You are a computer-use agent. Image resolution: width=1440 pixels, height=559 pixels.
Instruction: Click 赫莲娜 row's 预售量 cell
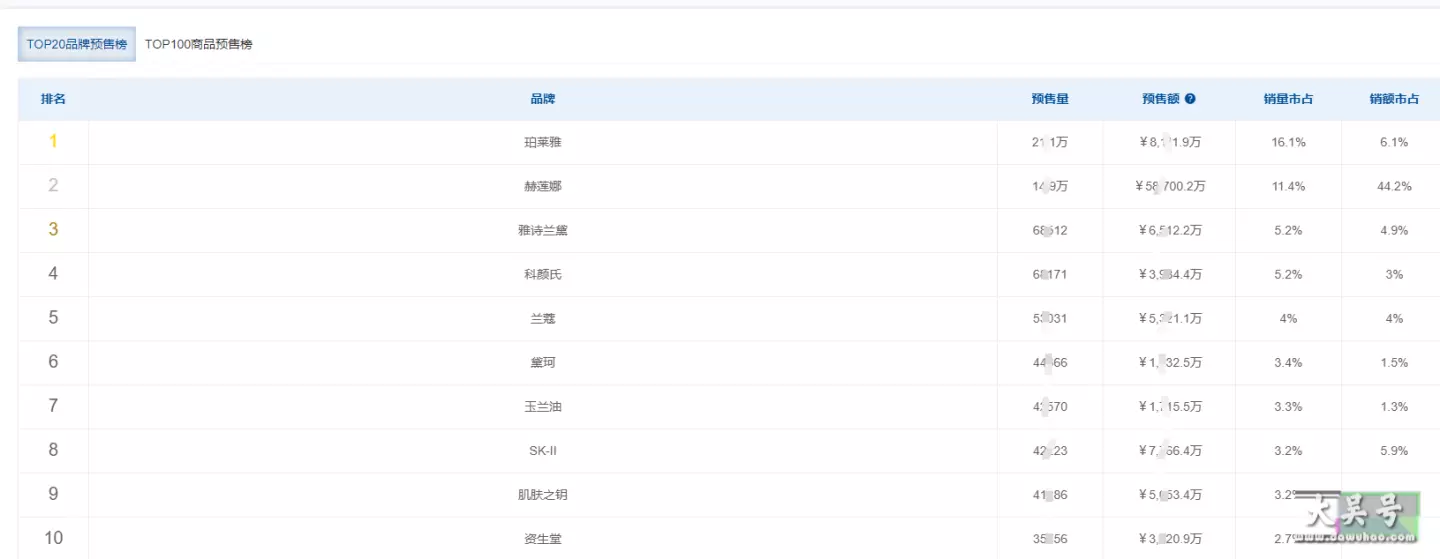[x=1050, y=187]
